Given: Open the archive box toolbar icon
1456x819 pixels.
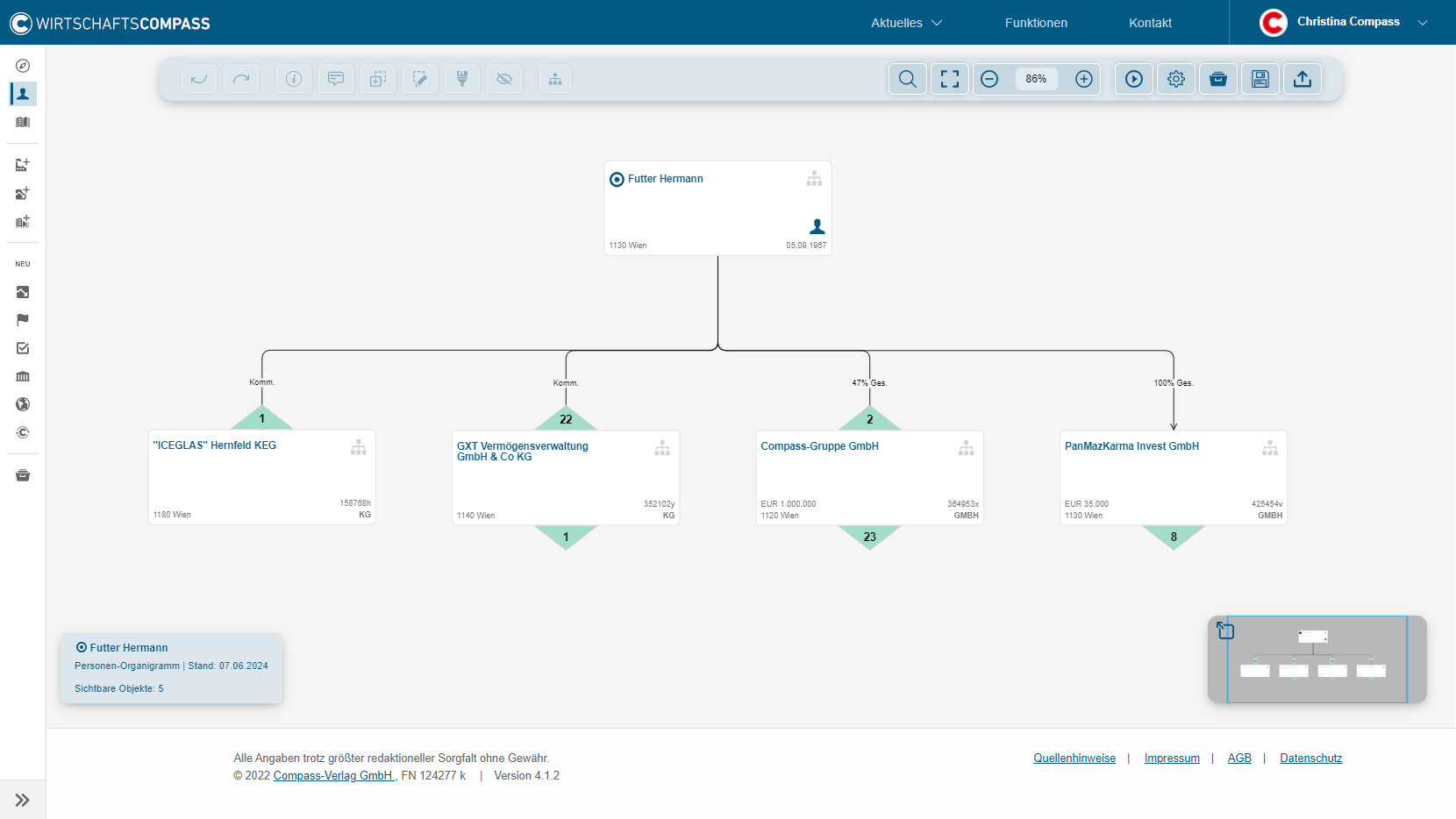Looking at the screenshot, I should click(1218, 79).
